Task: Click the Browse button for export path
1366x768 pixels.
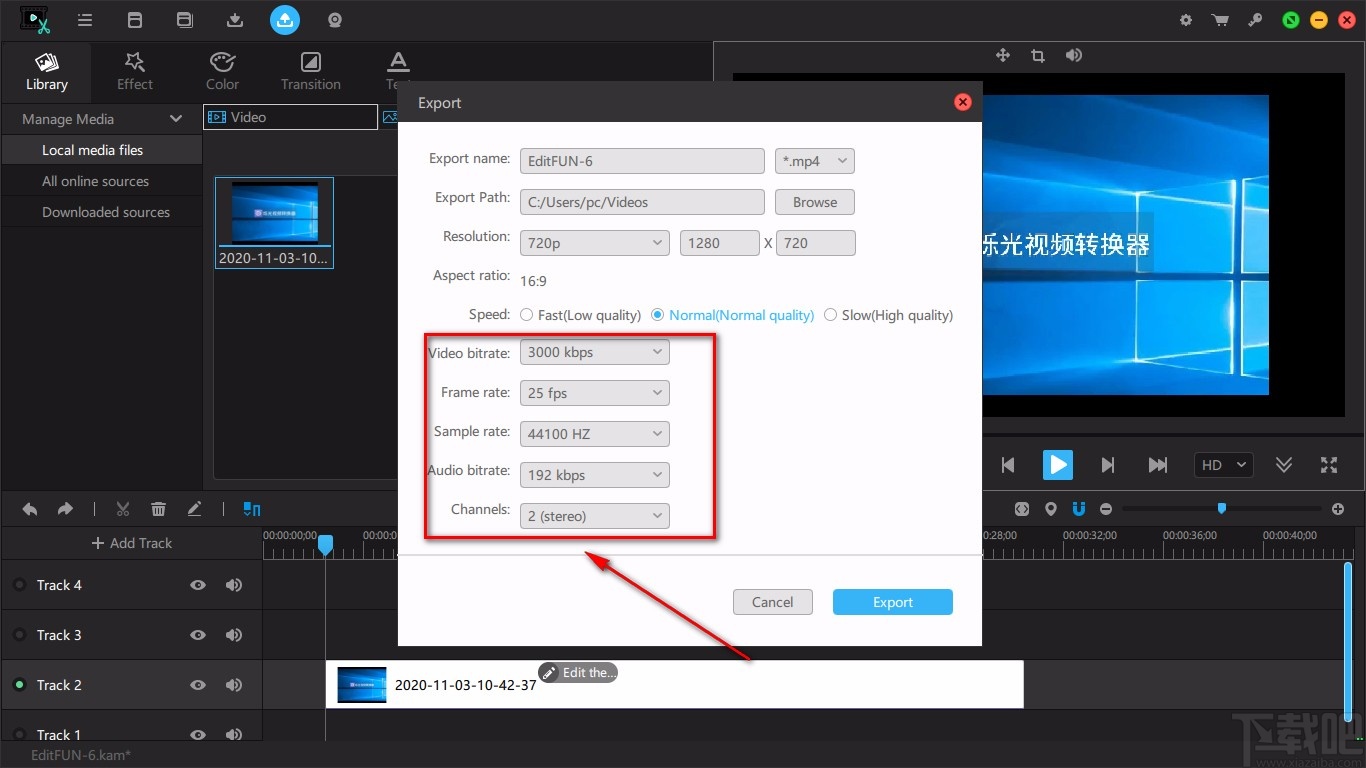Action: [x=815, y=202]
